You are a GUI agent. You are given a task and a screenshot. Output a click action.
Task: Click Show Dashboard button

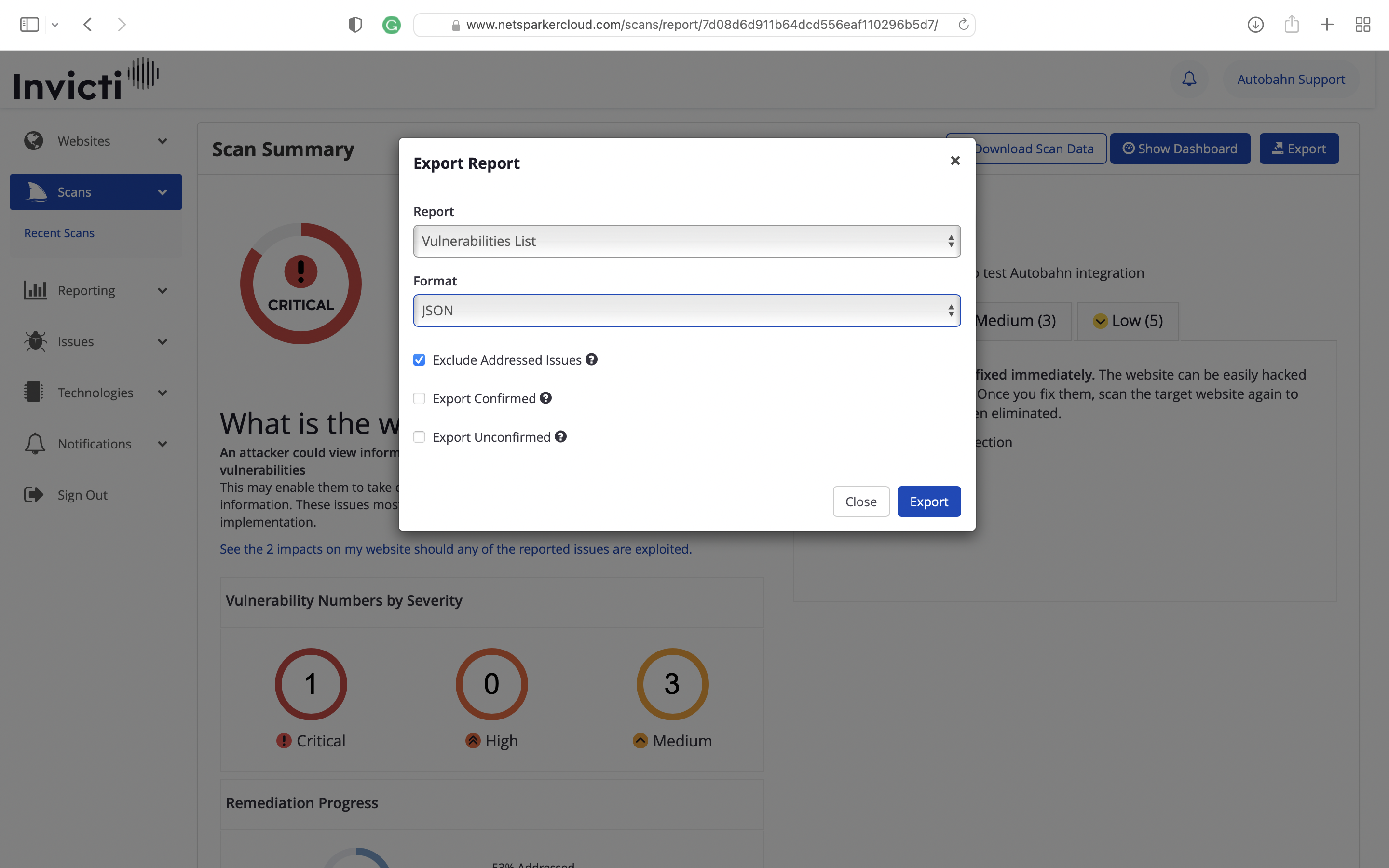[1180, 149]
